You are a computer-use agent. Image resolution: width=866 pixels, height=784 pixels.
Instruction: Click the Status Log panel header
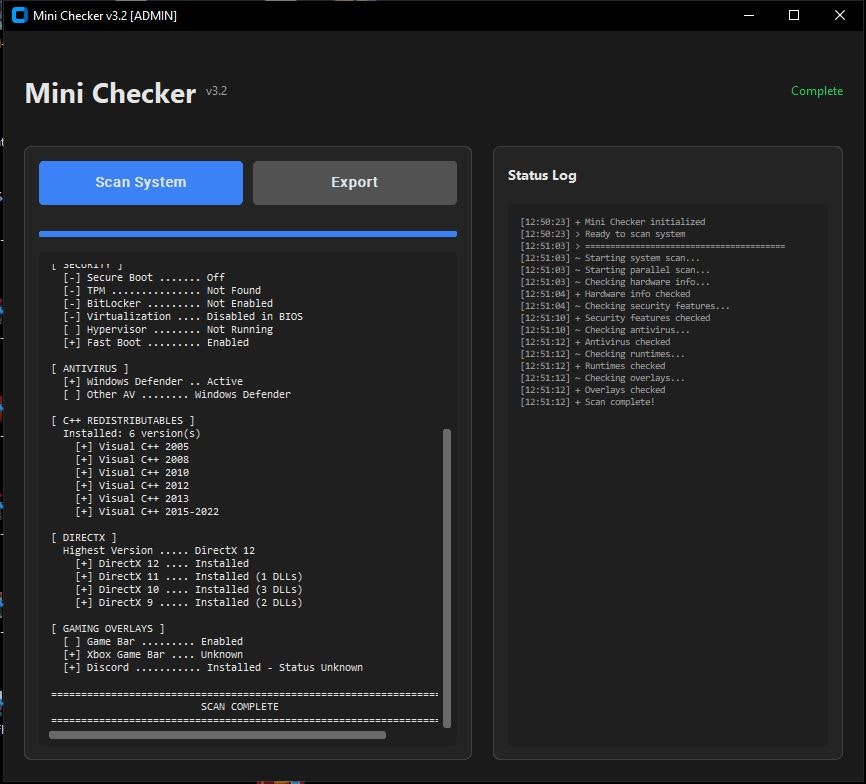coord(541,174)
